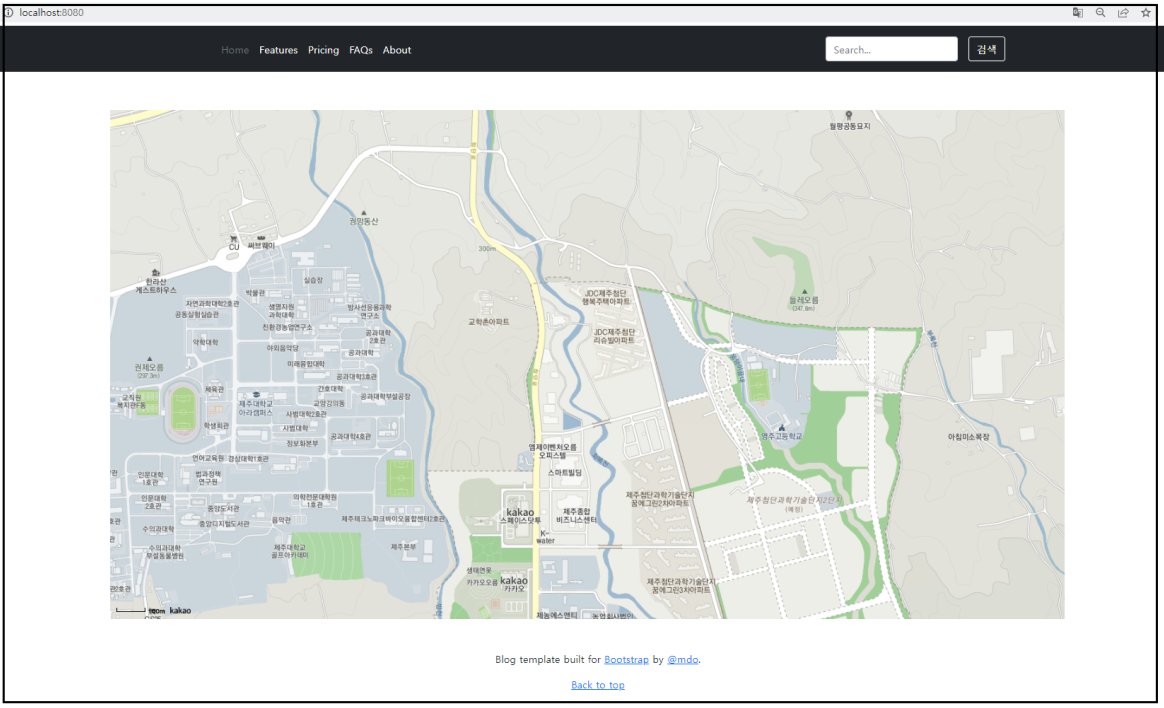Click the 제주본부 label on map

click(x=404, y=547)
